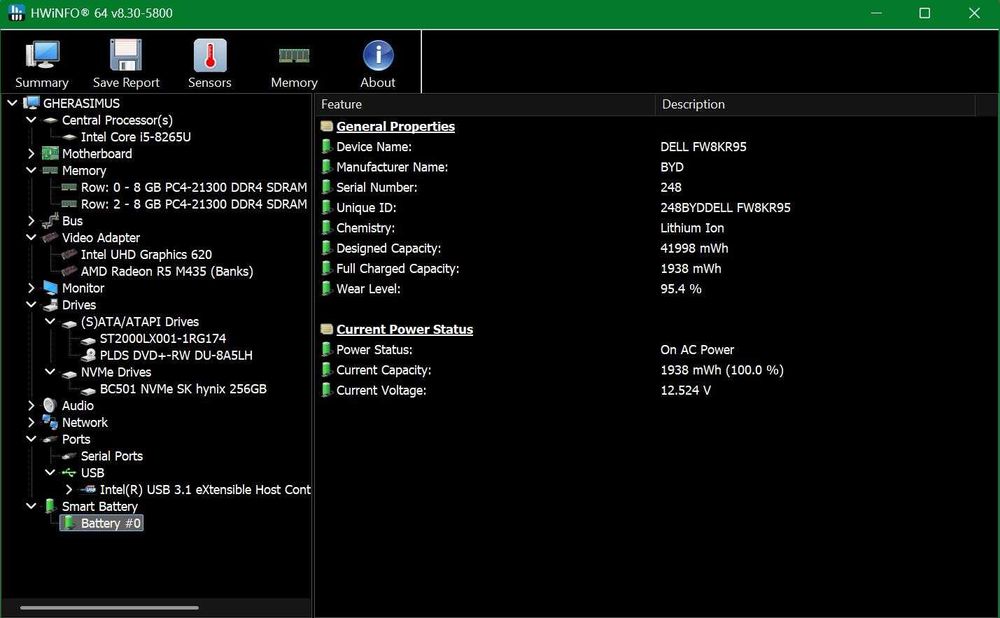Select Intel UHD Graphics 620
The image size is (1000, 618).
146,254
